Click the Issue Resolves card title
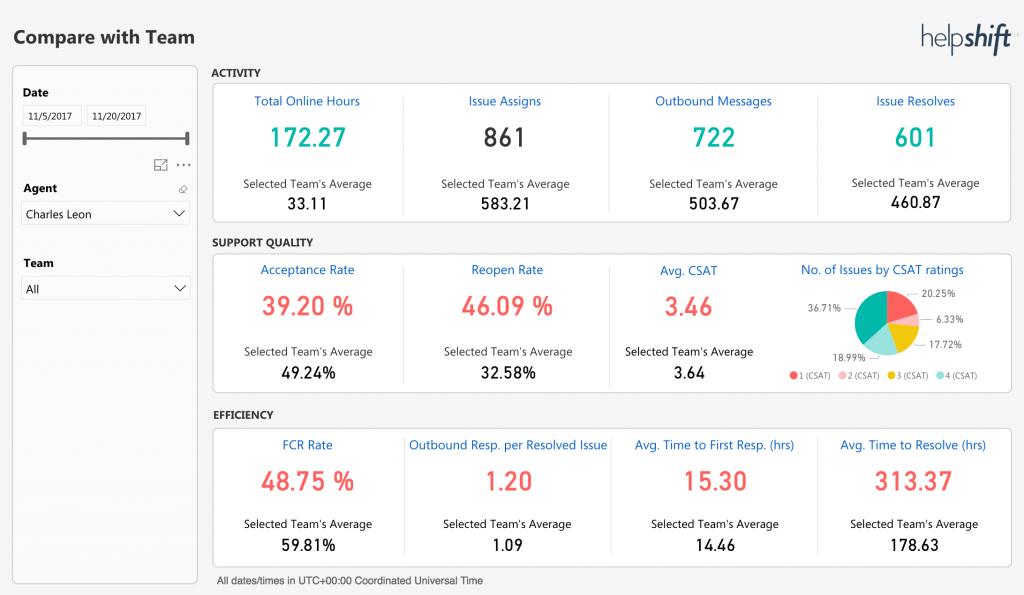The height and width of the screenshot is (595, 1024). tap(916, 101)
